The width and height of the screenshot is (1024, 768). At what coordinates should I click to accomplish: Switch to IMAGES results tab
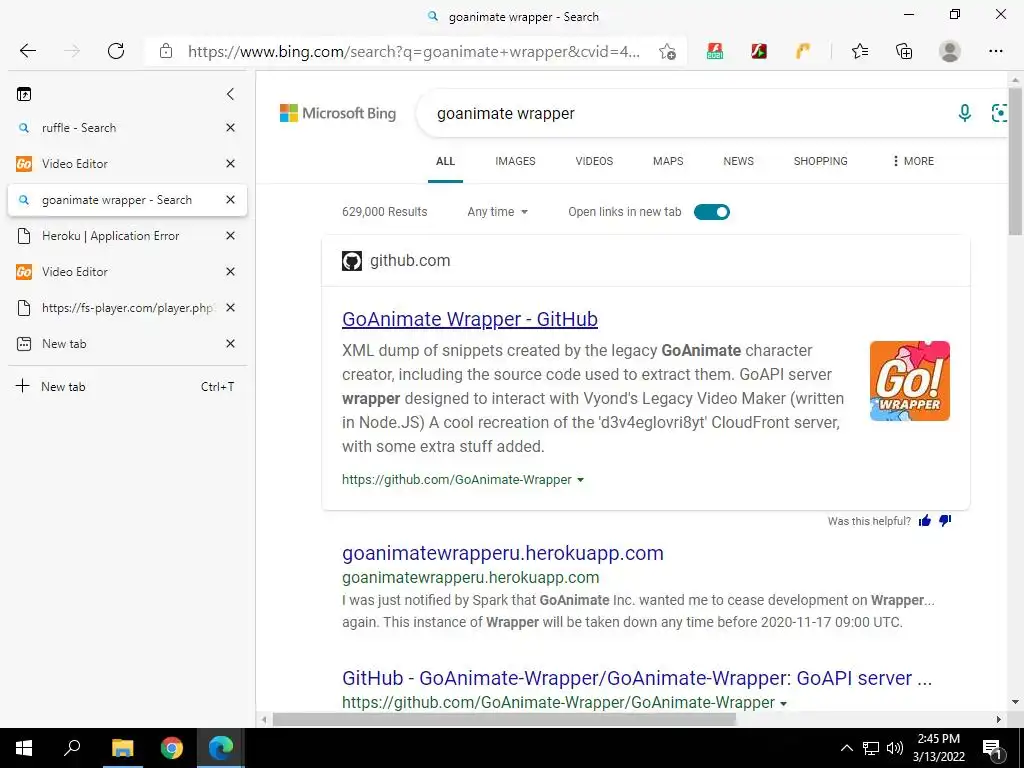515,161
